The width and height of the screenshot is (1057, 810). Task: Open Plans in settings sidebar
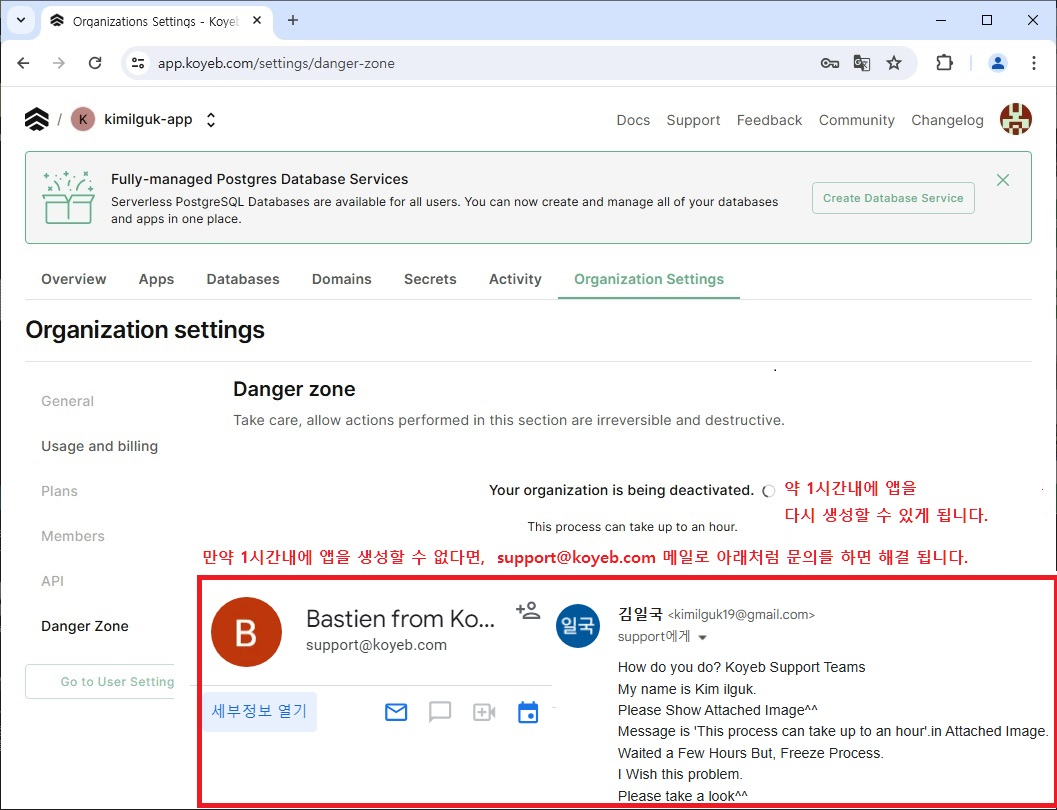[59, 491]
